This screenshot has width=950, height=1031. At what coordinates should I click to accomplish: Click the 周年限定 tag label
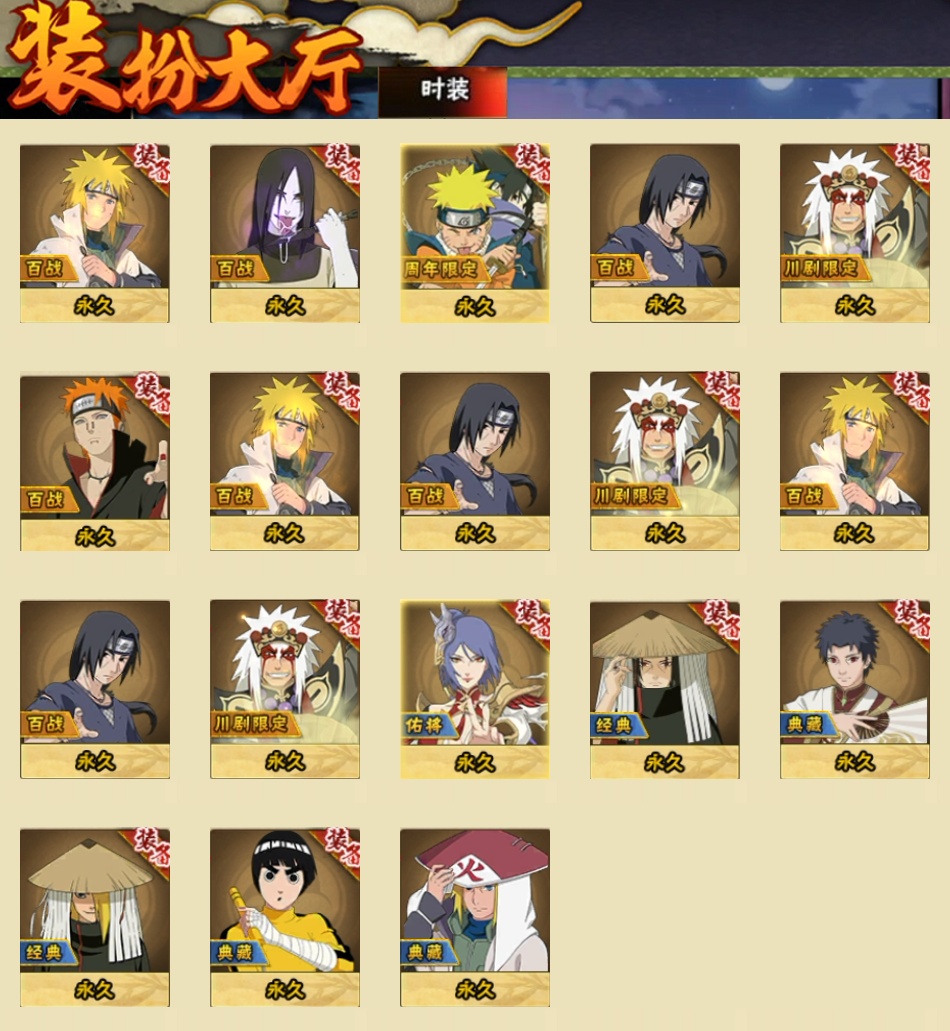click(x=441, y=268)
